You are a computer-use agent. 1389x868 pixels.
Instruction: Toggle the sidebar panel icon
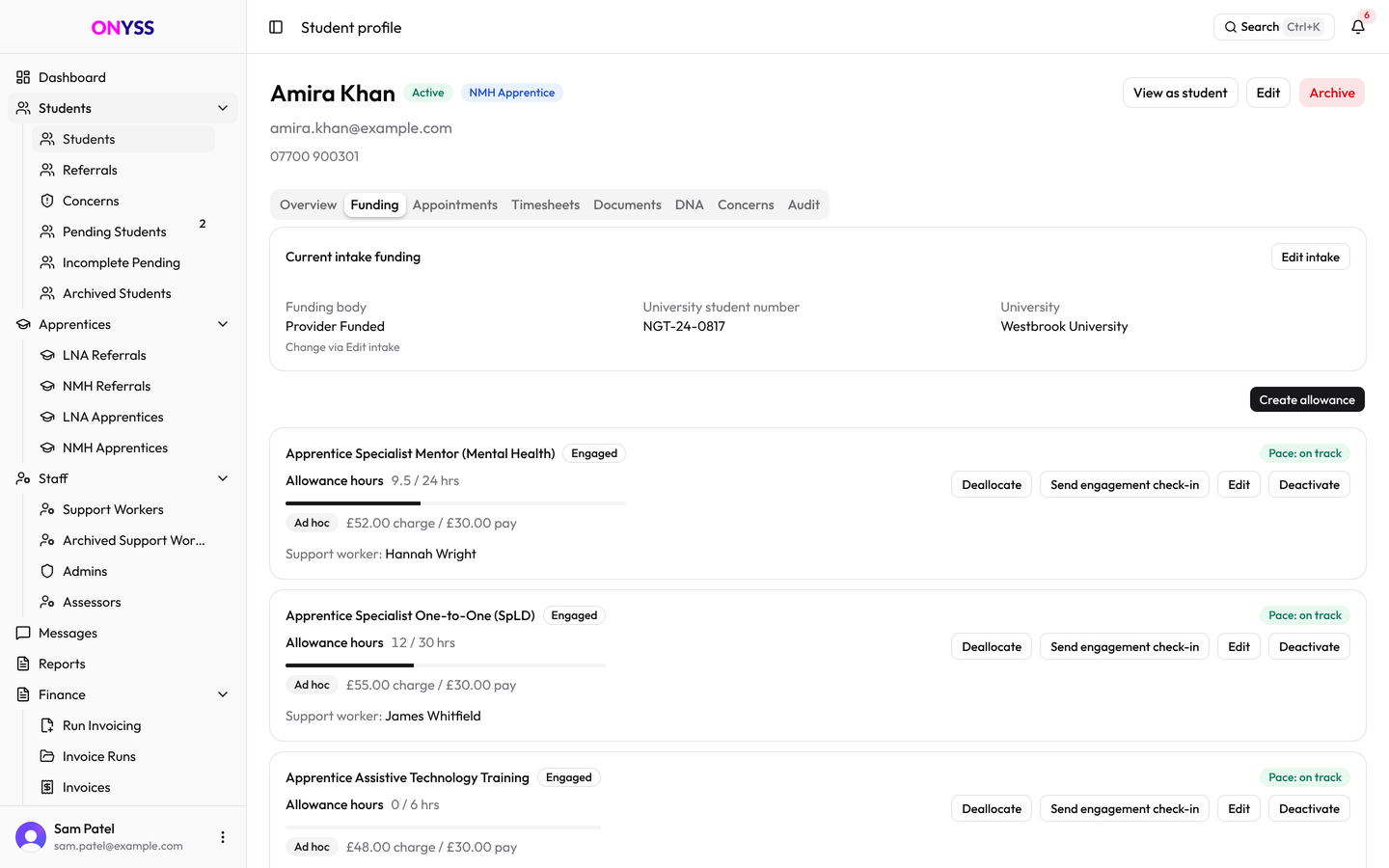(276, 27)
